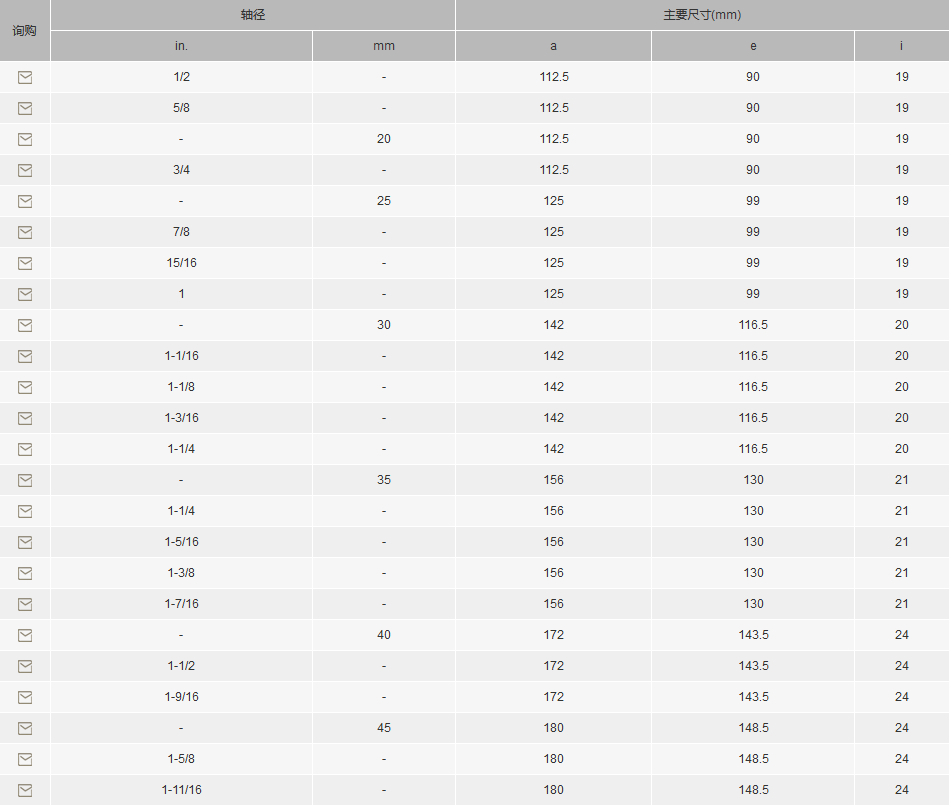Click envelope icon for 45 mm shaft row
Viewport: 951px width, 807px height.
(x=25, y=728)
